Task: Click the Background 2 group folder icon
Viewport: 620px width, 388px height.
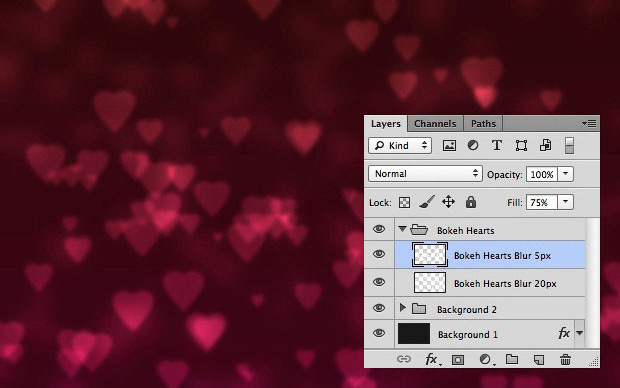Action: [x=419, y=309]
